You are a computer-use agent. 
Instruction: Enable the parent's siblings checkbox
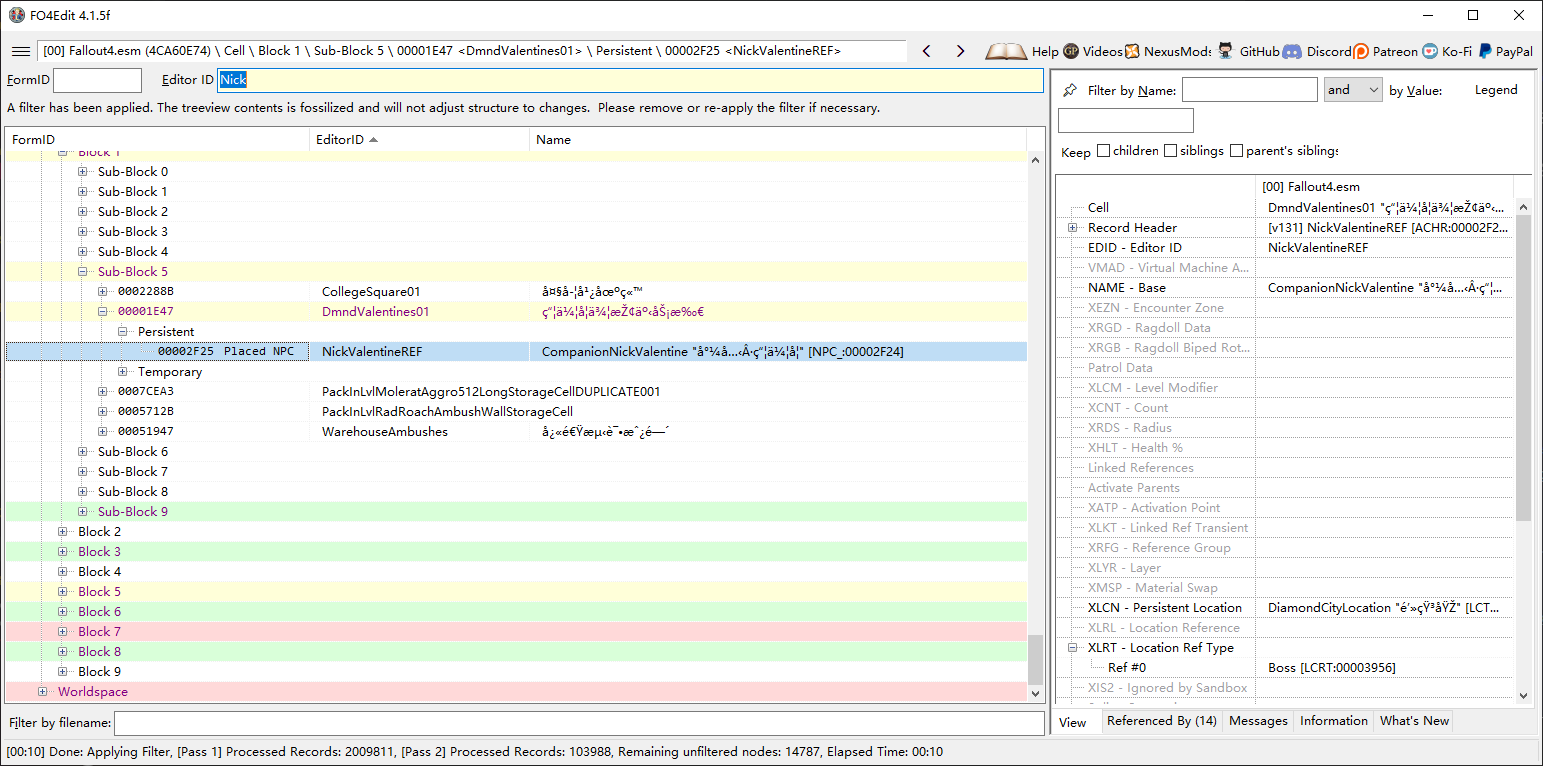[1237, 151]
